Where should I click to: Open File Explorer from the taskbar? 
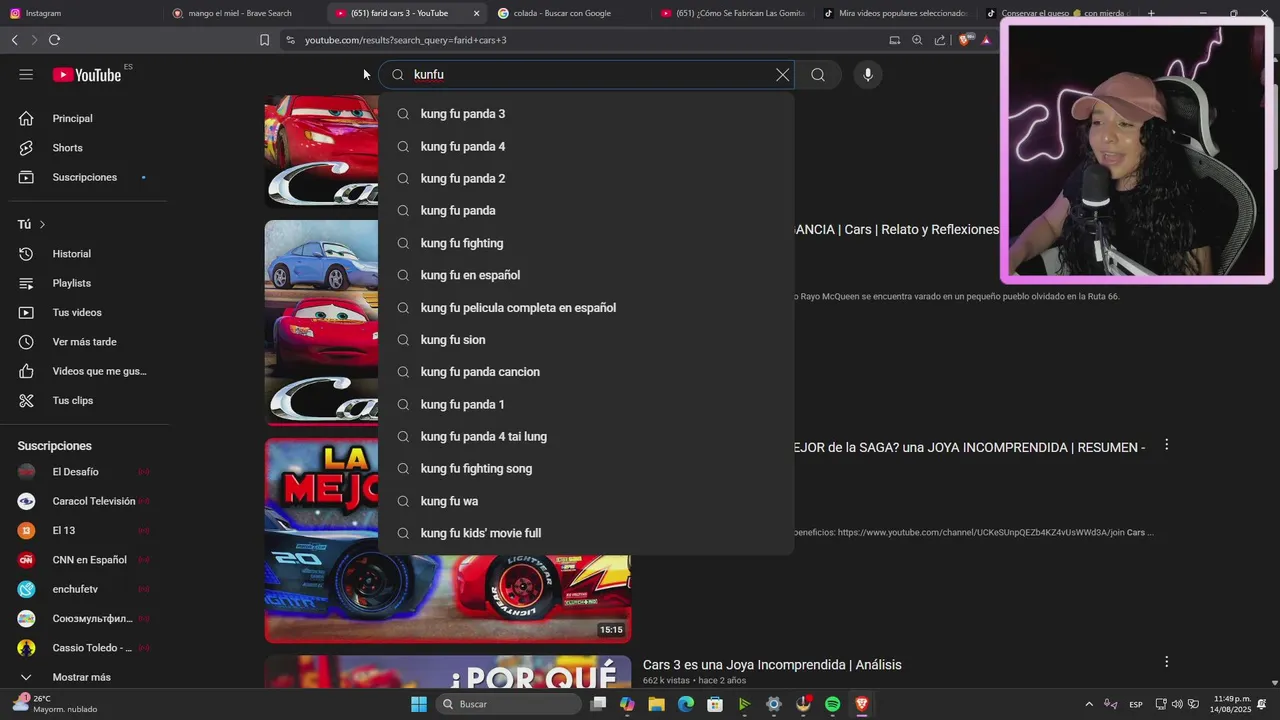[656, 704]
